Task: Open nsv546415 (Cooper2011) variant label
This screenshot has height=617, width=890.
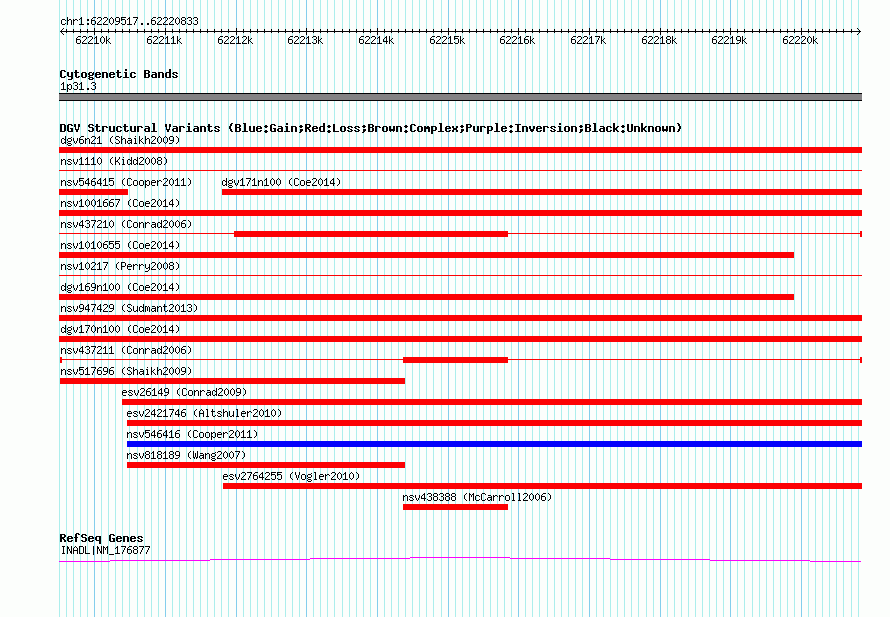Action: 126,182
